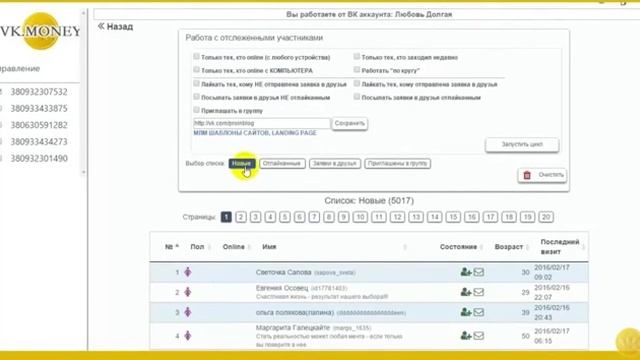Check 'Лайкать тех, кому НЕ отправлена заявка'

tap(196, 83)
